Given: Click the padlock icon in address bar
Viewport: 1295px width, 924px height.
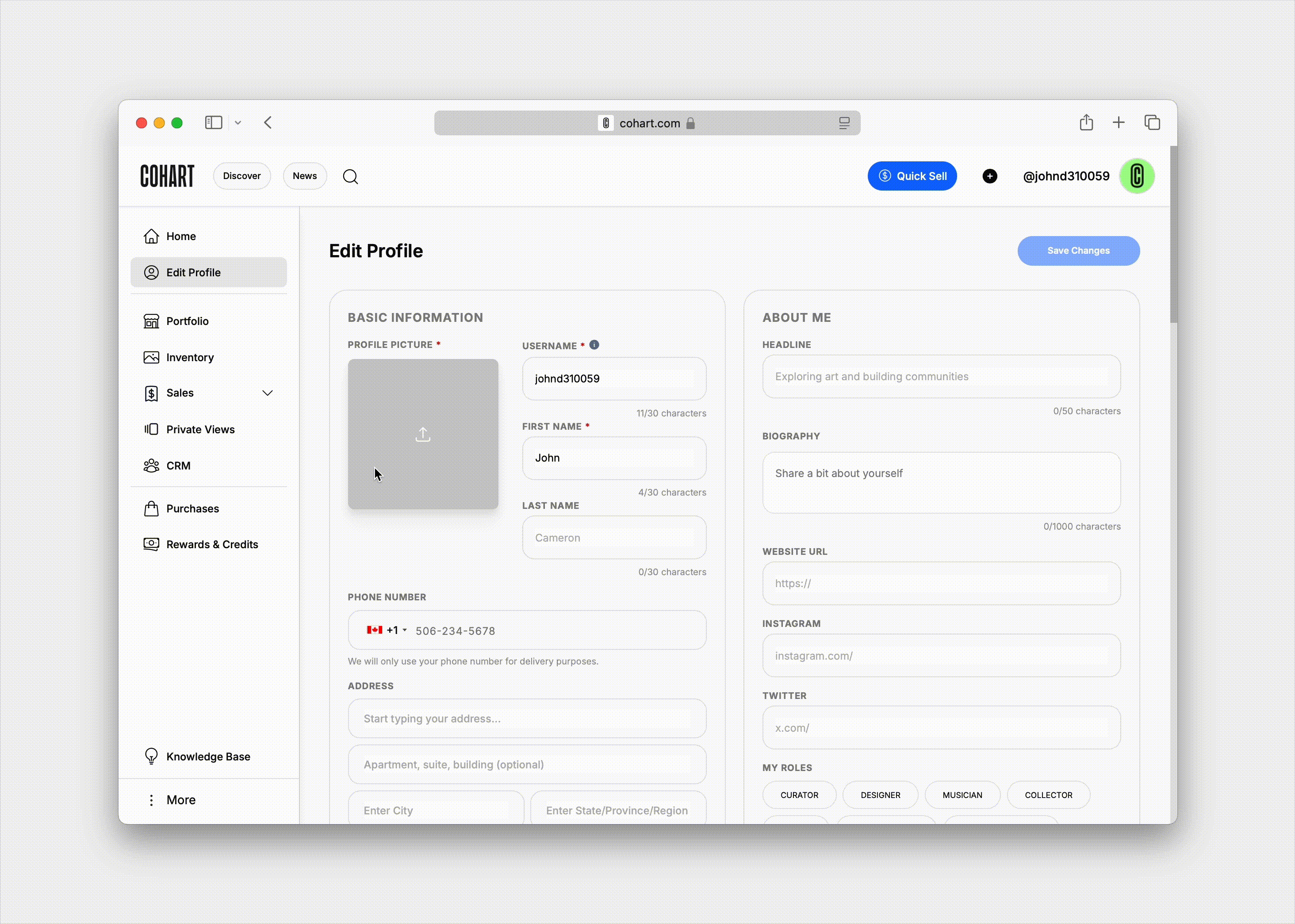Looking at the screenshot, I should (x=690, y=123).
